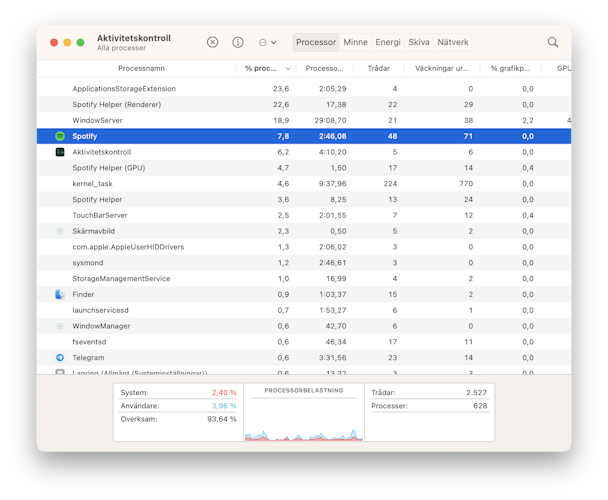
Task: Toggle sort on the % proc... column header
Action: pyautogui.click(x=267, y=68)
